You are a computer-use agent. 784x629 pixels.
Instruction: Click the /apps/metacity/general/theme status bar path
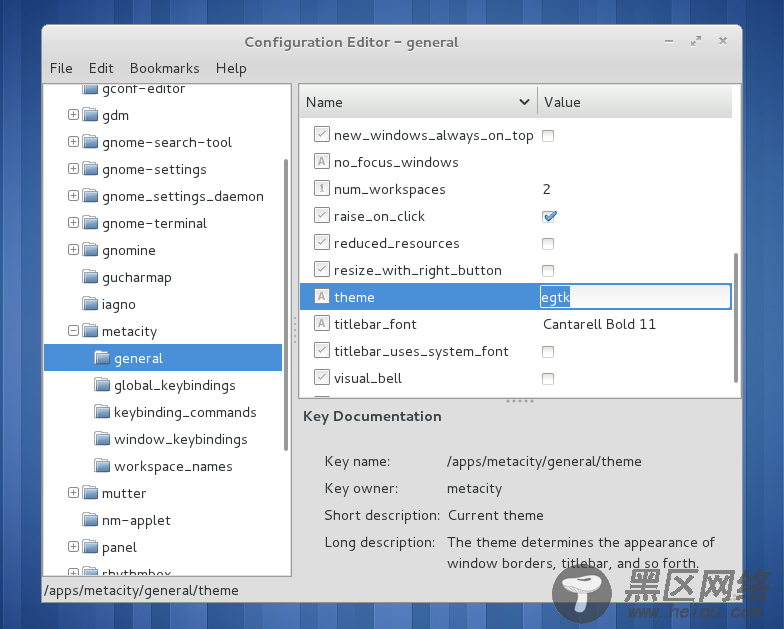[x=142, y=590]
